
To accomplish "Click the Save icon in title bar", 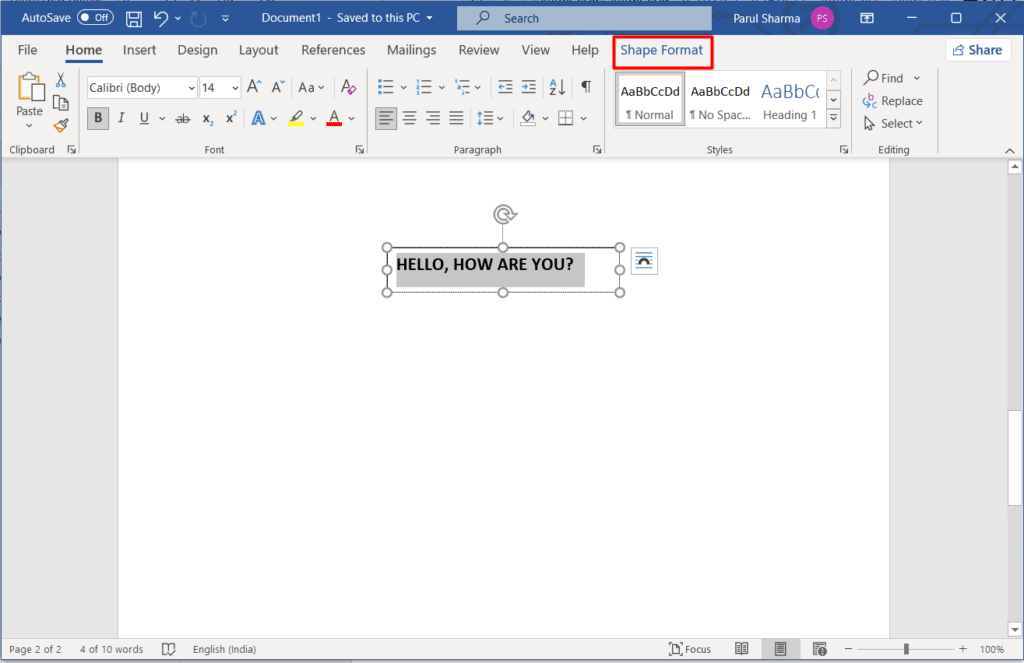I will click(134, 18).
